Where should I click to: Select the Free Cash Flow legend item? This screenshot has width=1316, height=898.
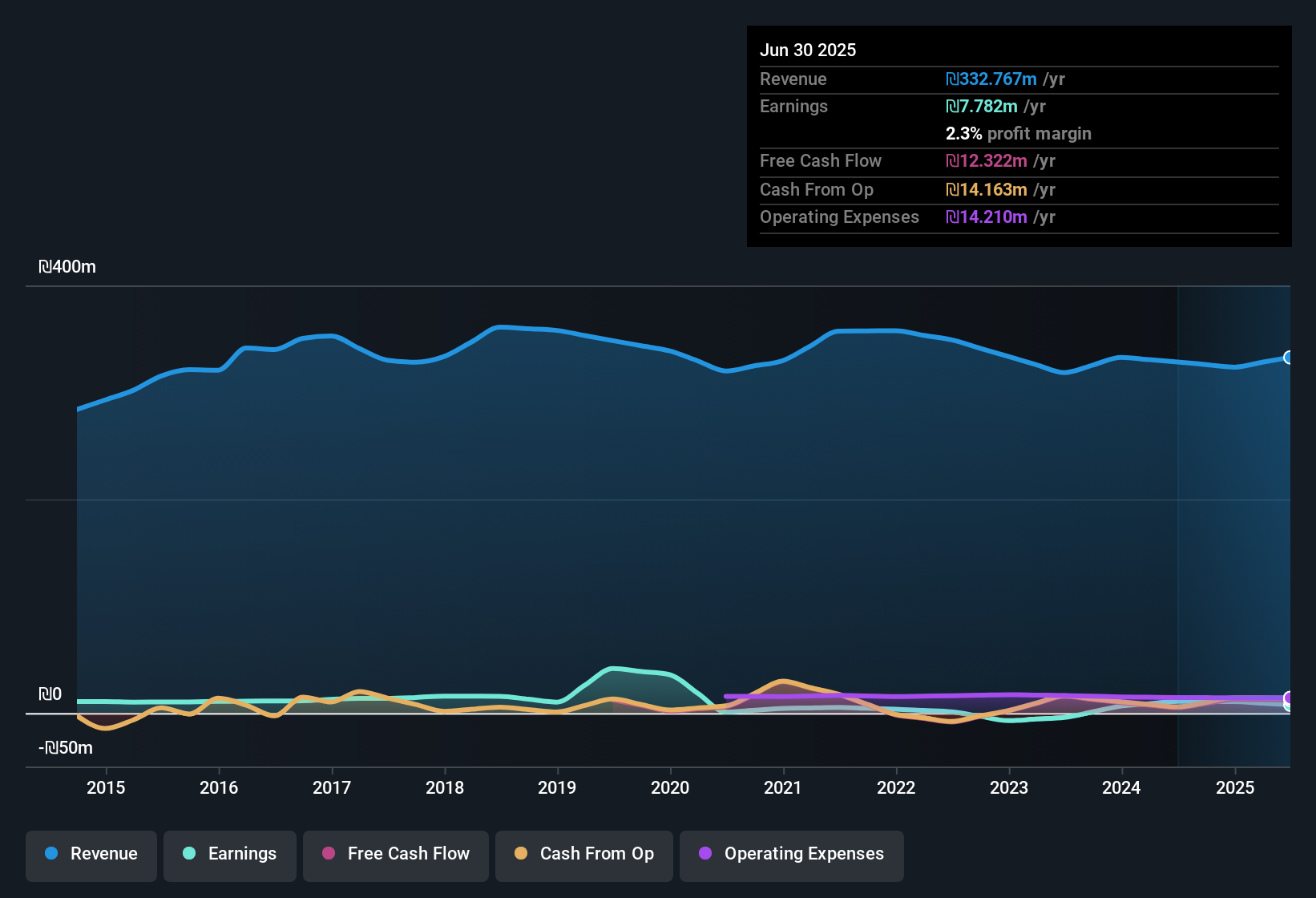point(395,854)
